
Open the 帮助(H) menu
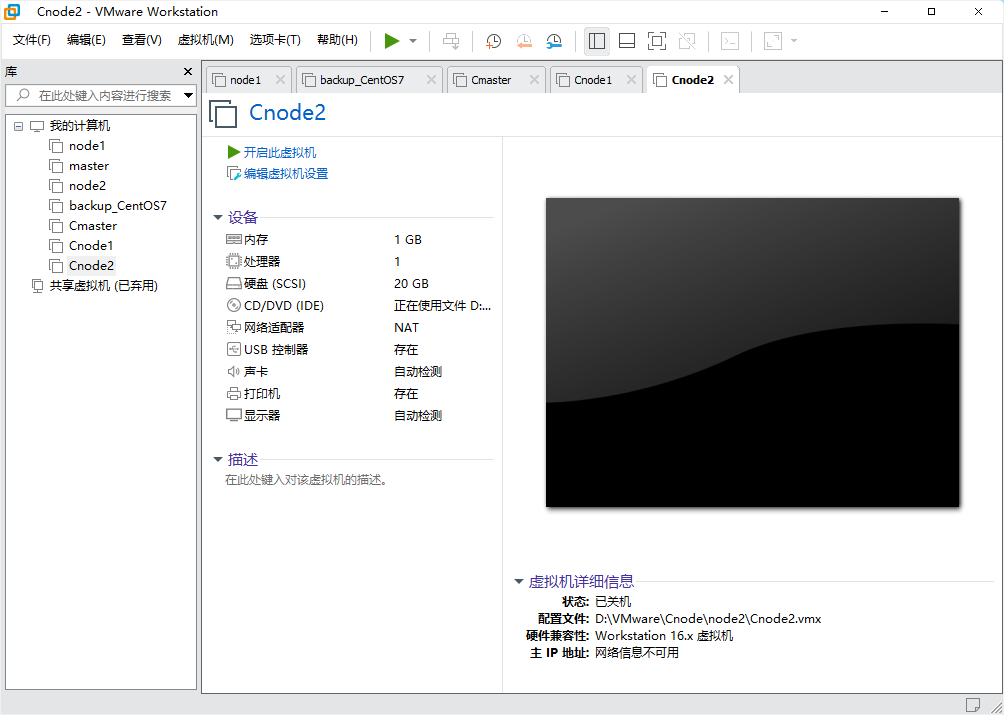pyautogui.click(x=337, y=40)
